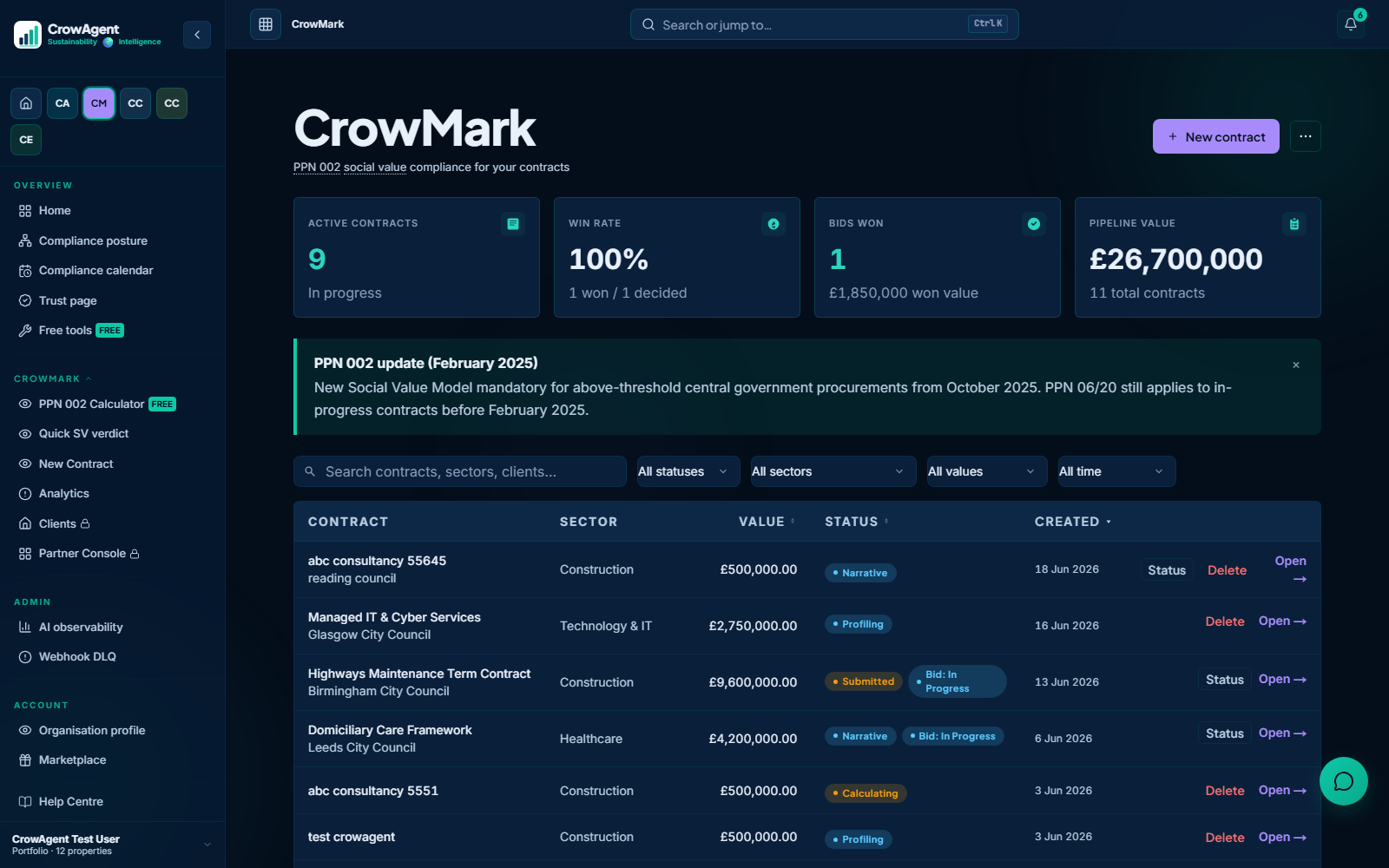Click the contracts search field
This screenshot has height=868, width=1389.
pos(460,471)
